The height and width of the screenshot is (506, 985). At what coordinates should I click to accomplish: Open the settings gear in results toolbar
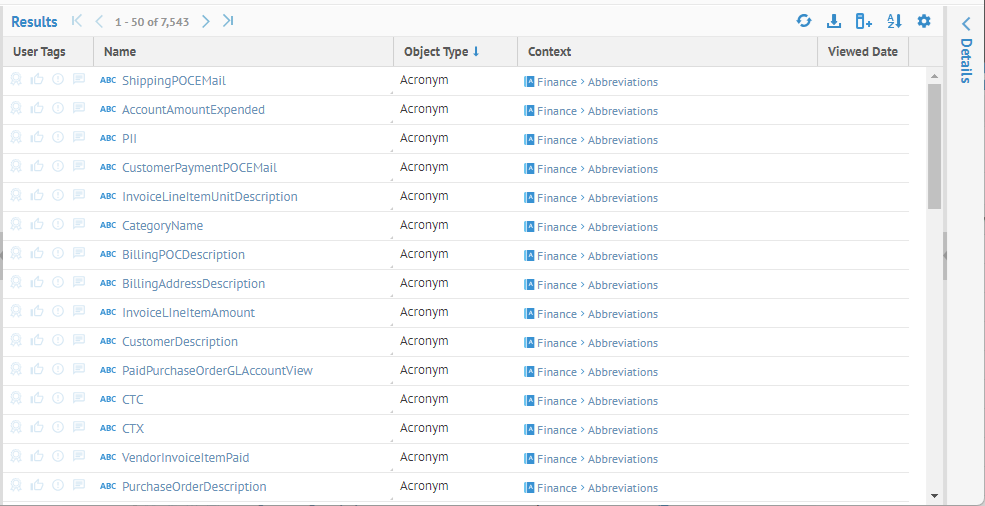point(924,21)
